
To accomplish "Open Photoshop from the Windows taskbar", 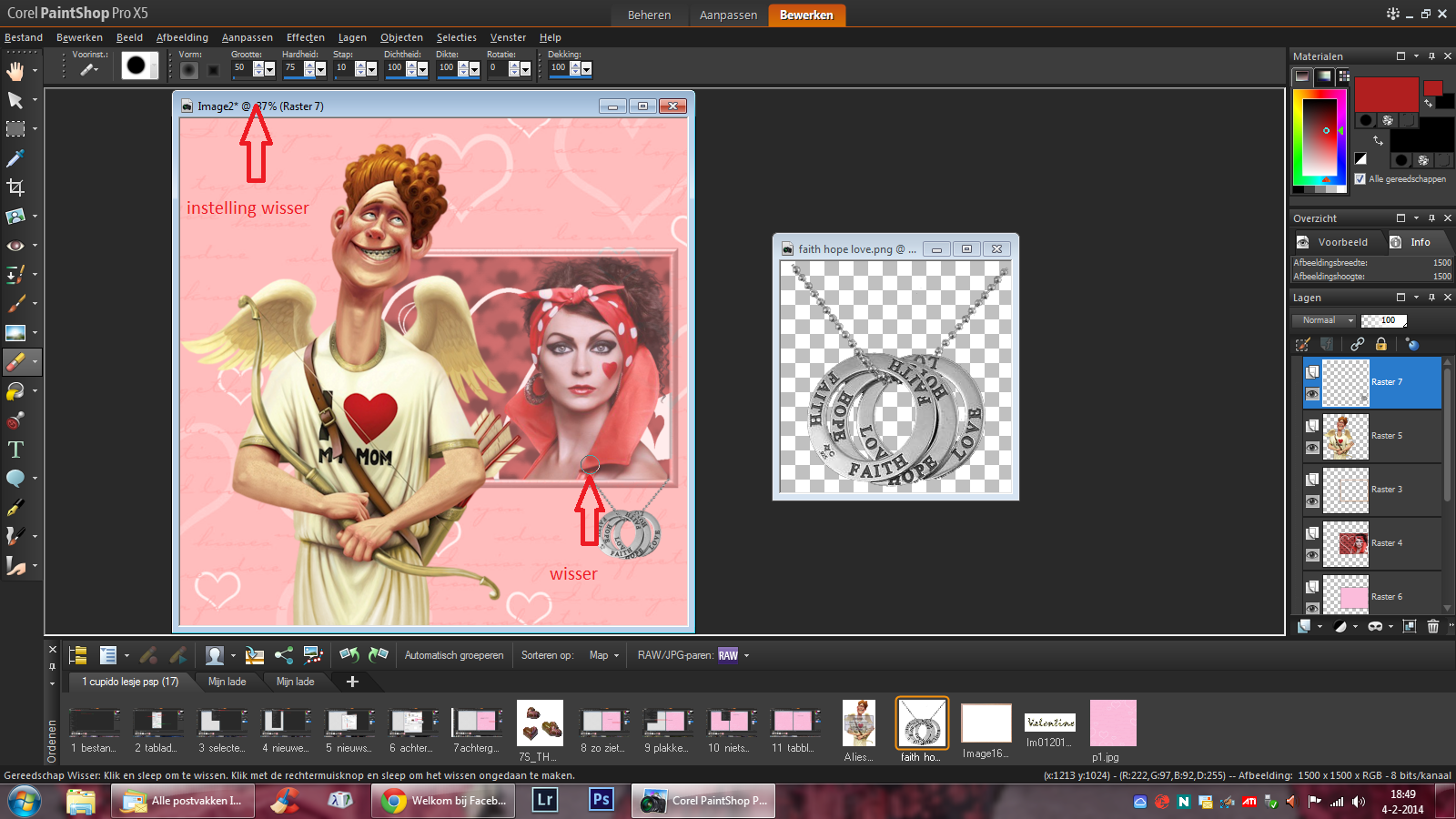I will point(601,801).
